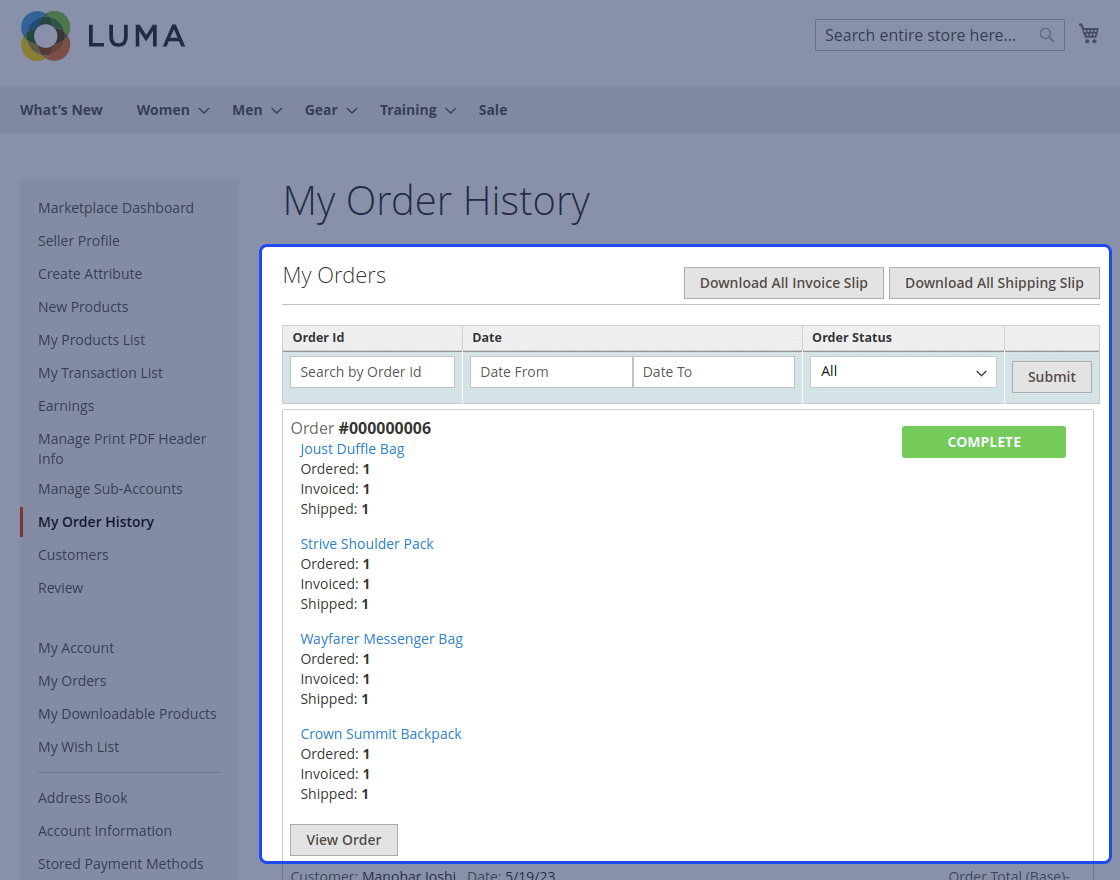
Task: Click order number #000000006
Action: 384,428
